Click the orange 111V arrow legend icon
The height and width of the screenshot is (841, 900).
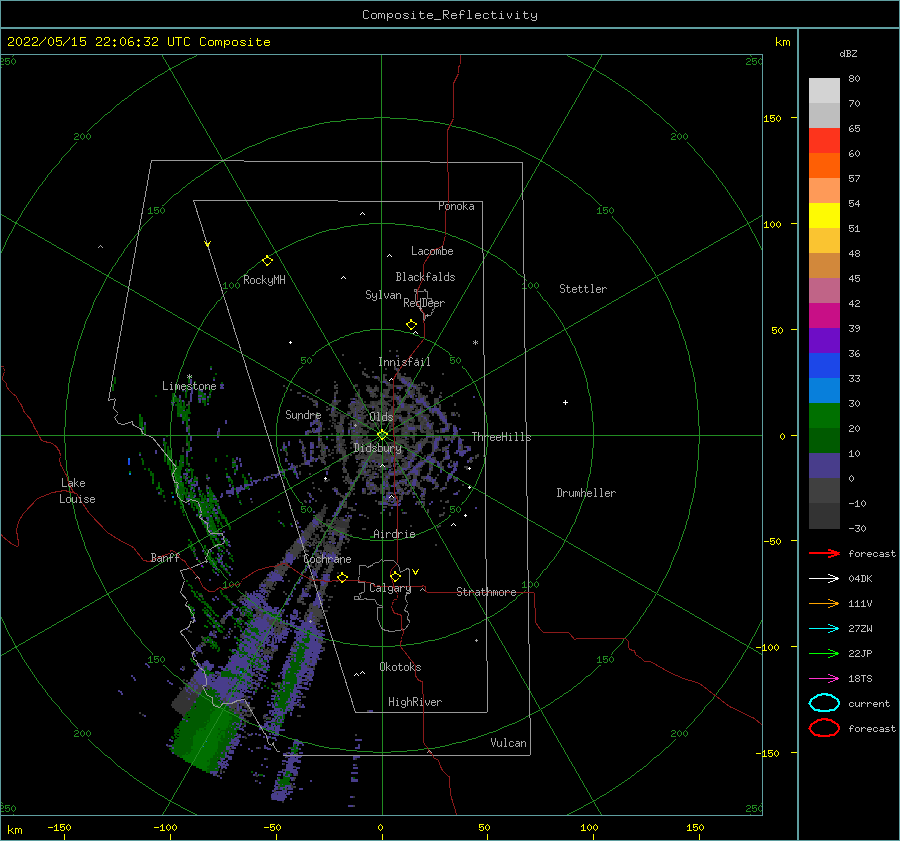(824, 603)
